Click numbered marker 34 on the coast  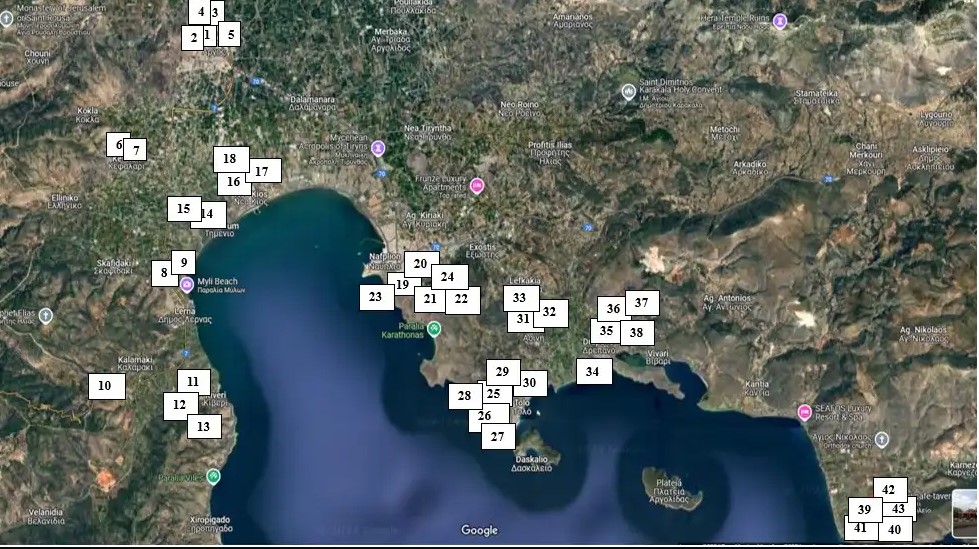coord(594,372)
